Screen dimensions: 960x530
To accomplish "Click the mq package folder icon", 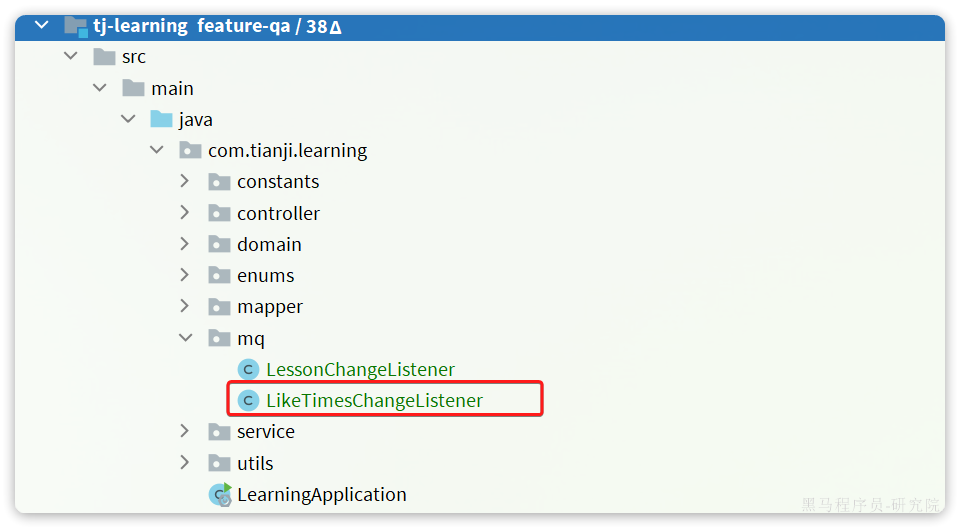I will coord(219,338).
